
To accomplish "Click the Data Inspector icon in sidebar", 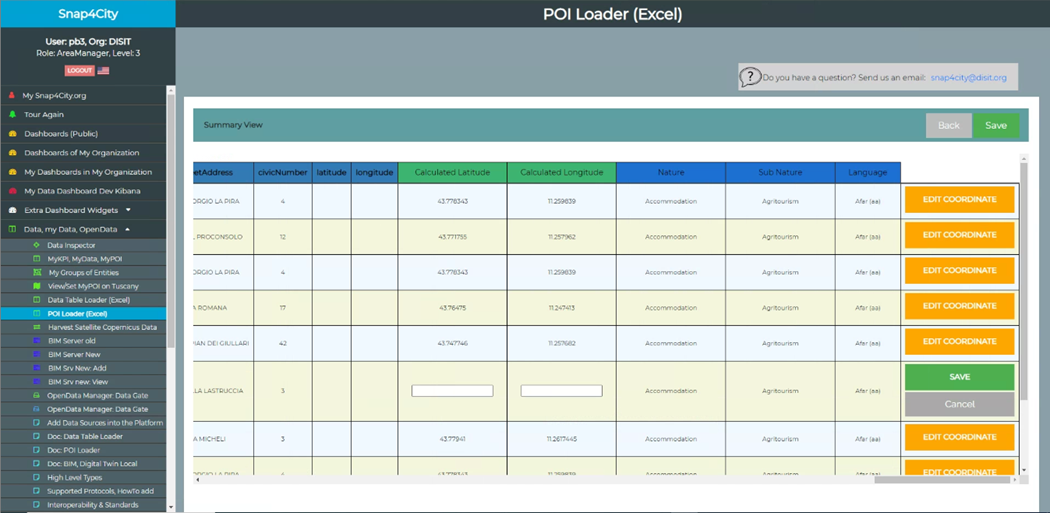I will [x=36, y=245].
